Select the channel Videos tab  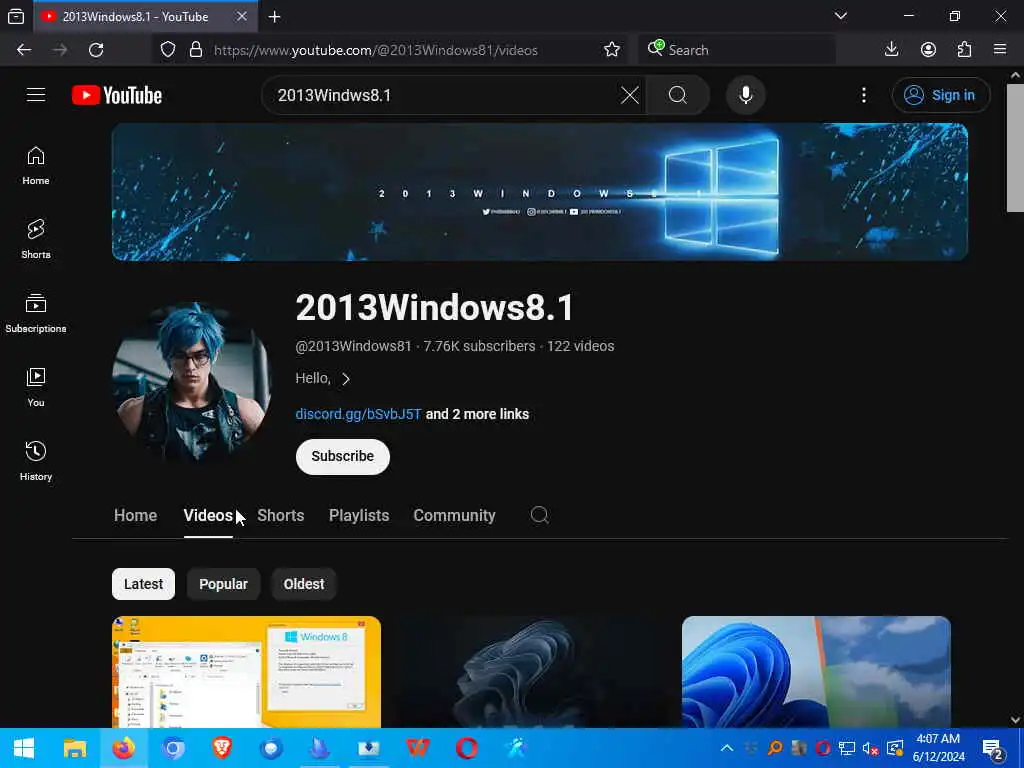point(208,515)
